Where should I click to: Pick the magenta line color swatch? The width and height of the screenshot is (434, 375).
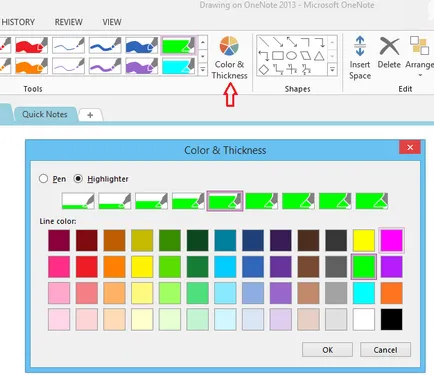tap(391, 240)
